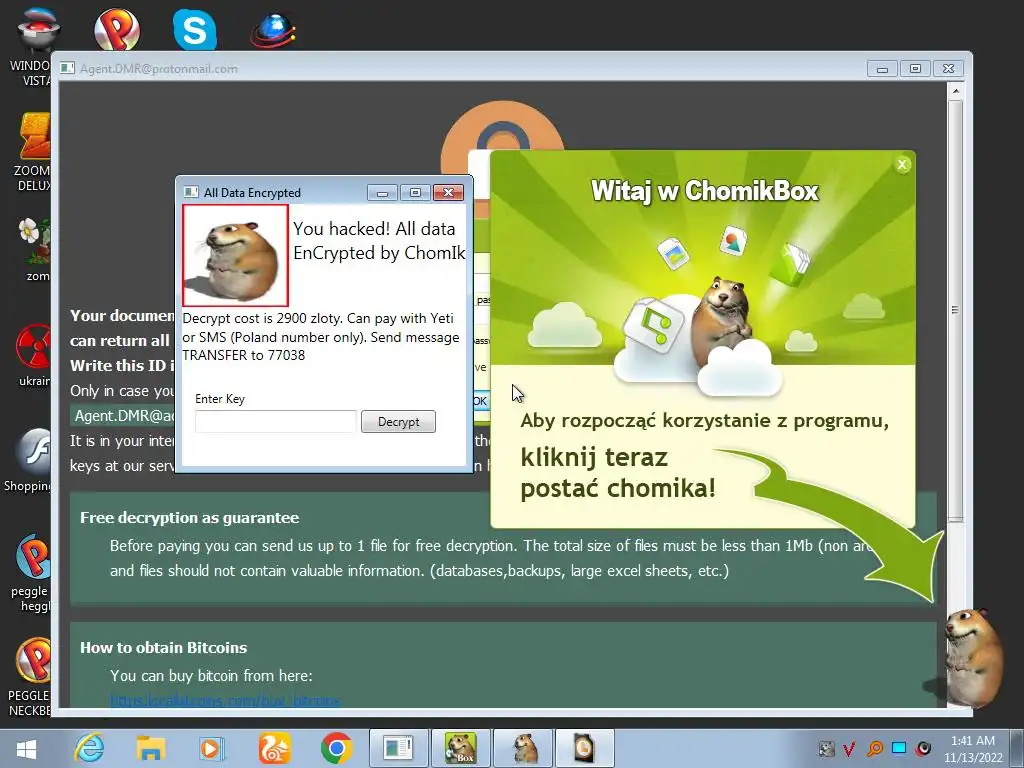
Task: Click the OK button behind the dialog
Action: pos(481,401)
